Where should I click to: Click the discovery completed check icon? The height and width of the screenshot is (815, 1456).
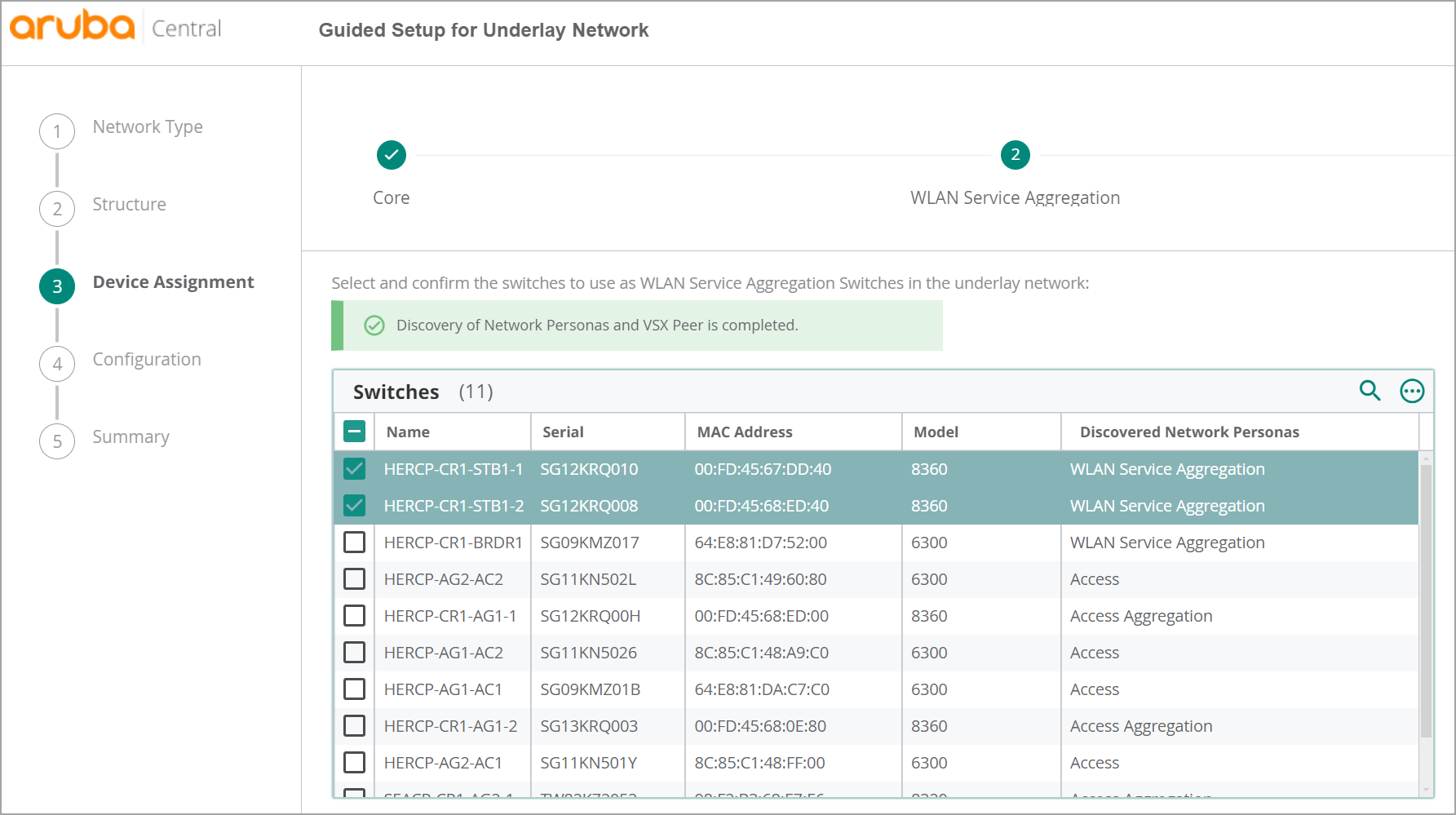(374, 326)
